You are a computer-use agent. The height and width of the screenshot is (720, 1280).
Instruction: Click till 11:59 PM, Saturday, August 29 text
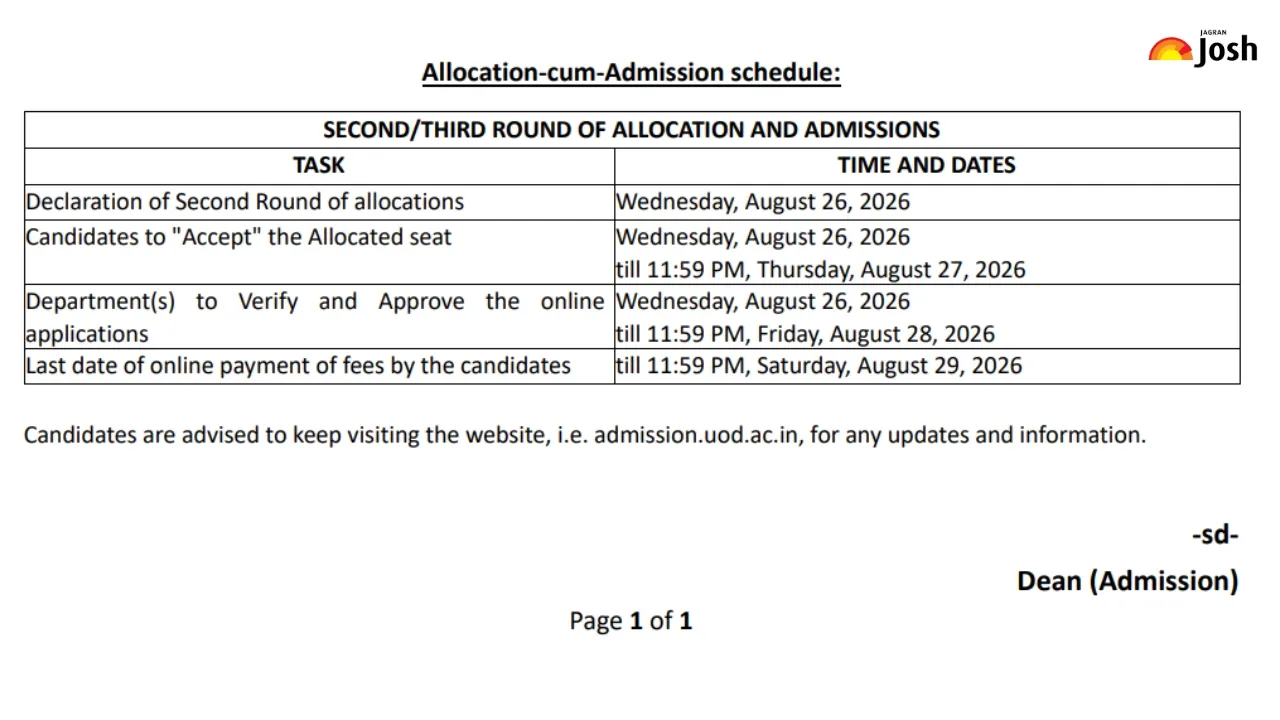pos(819,366)
